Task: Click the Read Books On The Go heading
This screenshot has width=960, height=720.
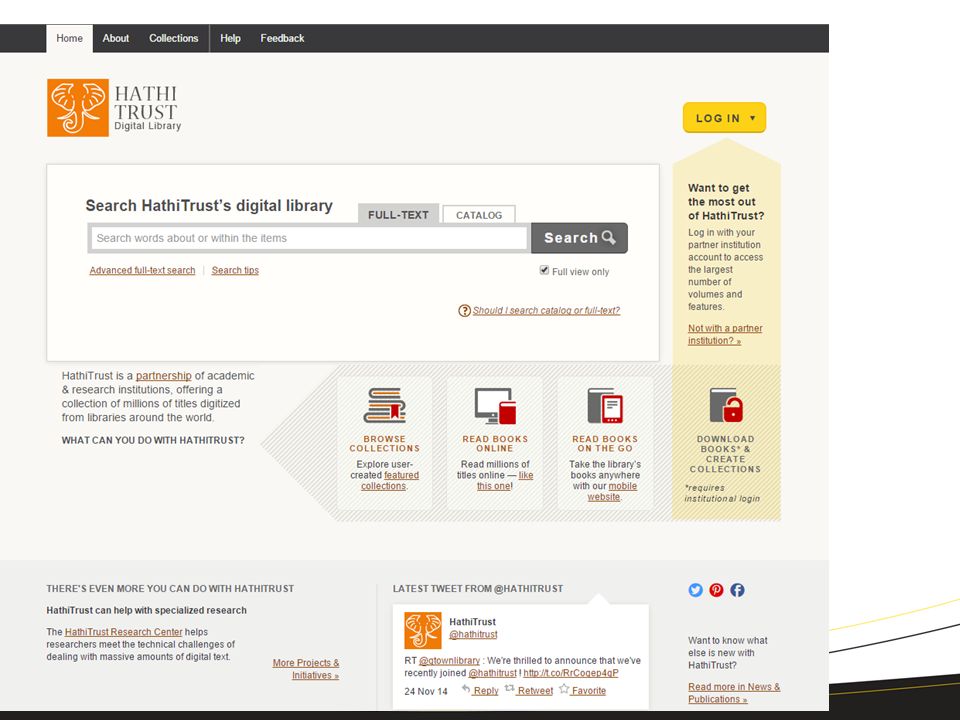Action: tap(605, 443)
